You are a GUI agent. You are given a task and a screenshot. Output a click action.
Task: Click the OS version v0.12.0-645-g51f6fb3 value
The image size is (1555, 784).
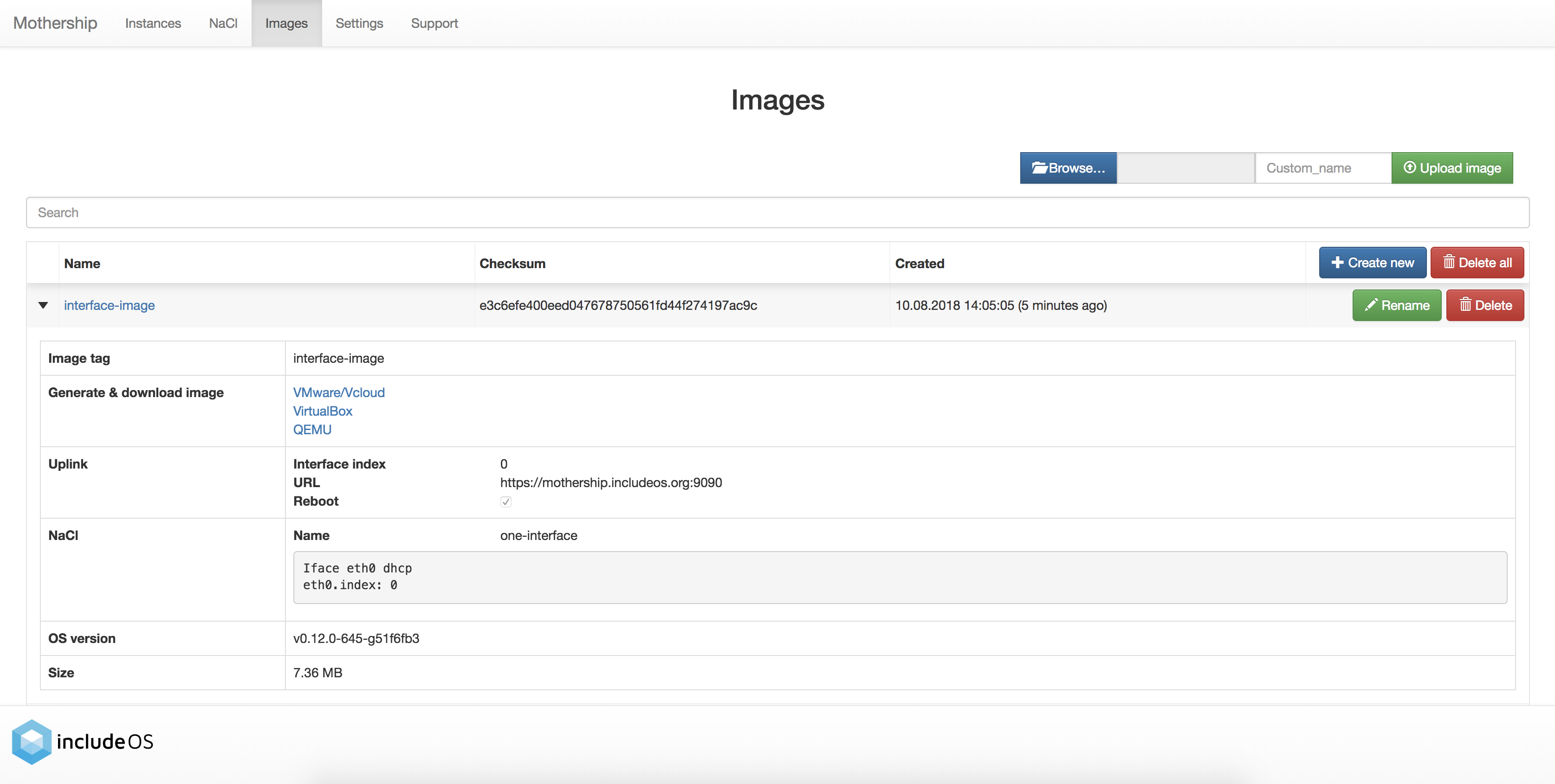[x=356, y=639]
